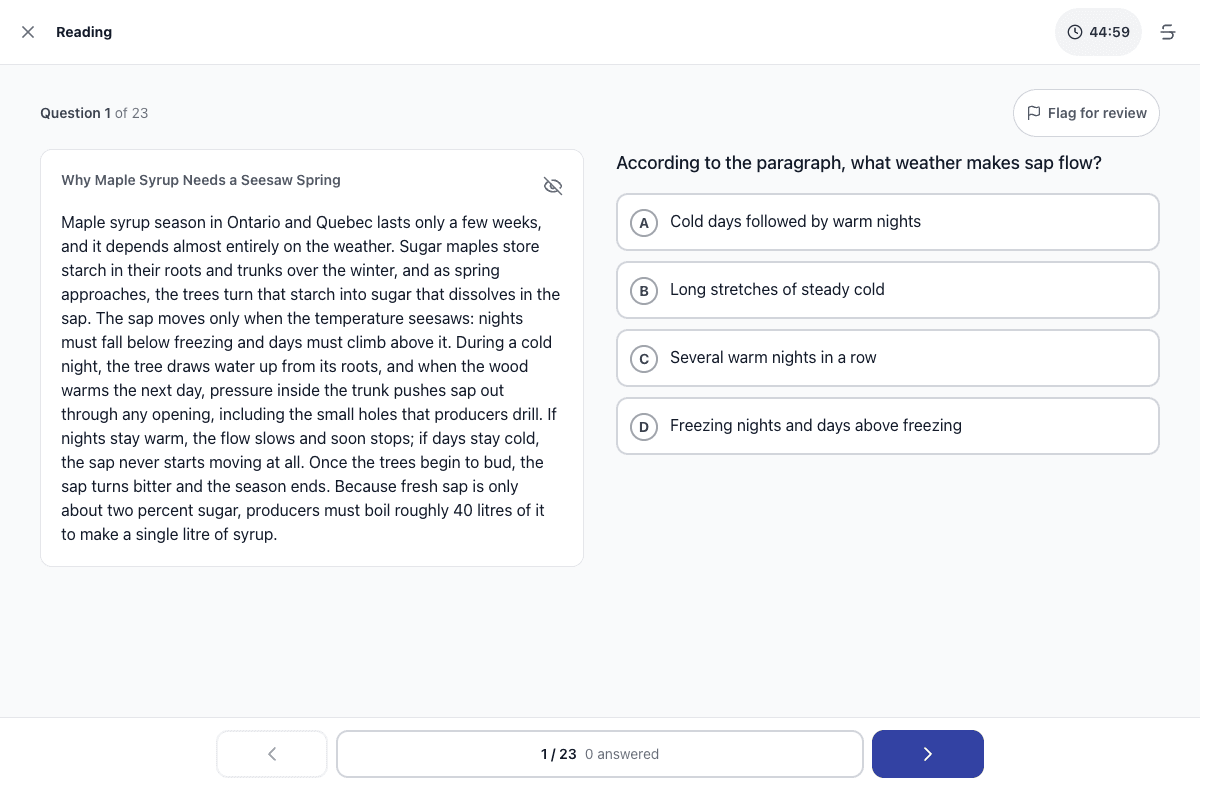Click the passage line ending 'to make a single litre of syrup.'
Screen dimensions: 1215x790
169,534
